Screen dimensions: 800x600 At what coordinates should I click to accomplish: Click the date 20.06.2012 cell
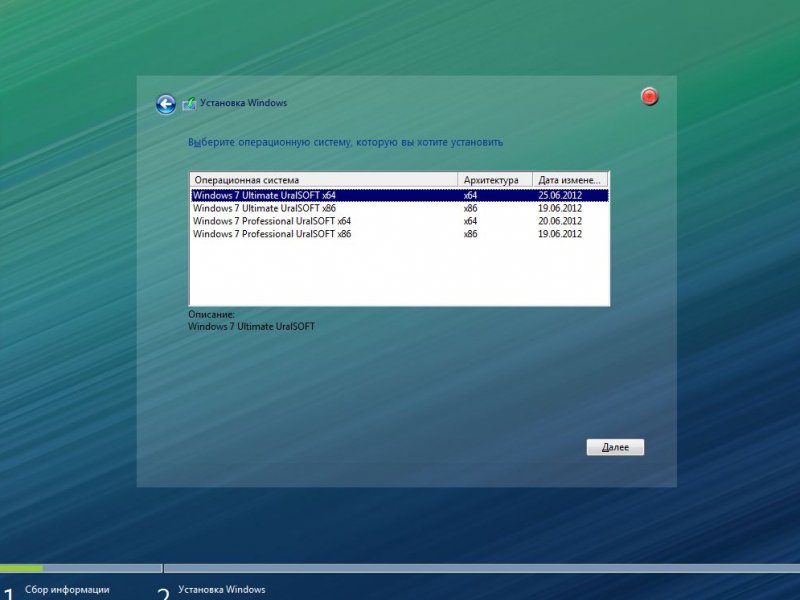click(x=560, y=221)
